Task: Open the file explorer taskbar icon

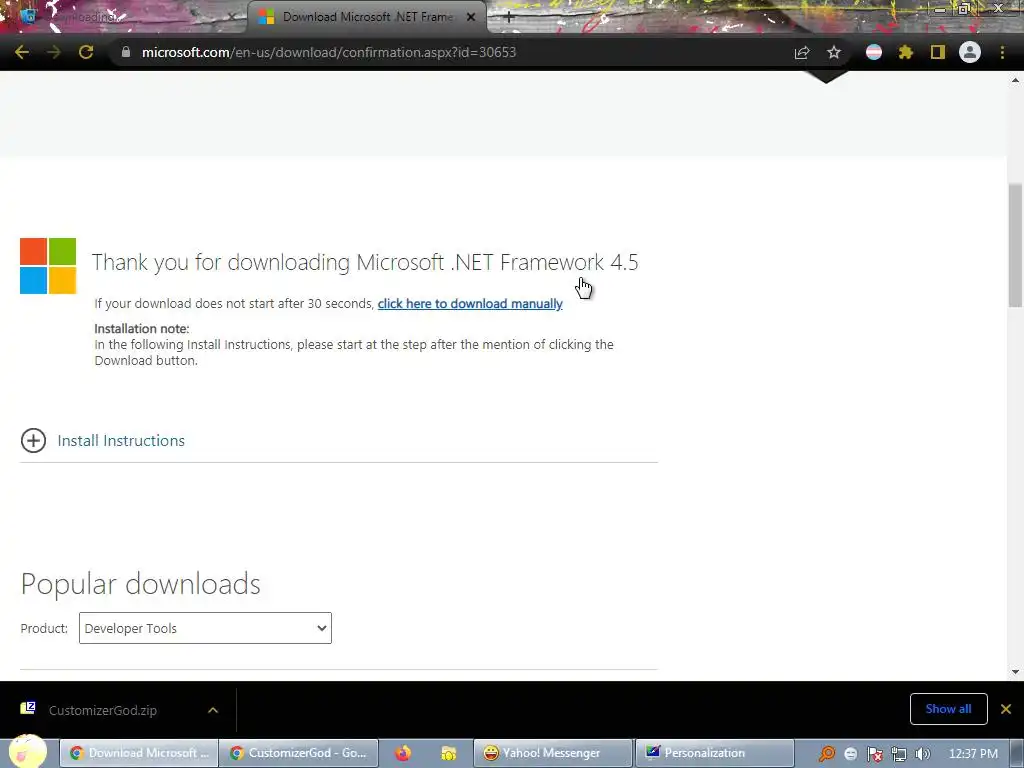Action: click(x=448, y=753)
